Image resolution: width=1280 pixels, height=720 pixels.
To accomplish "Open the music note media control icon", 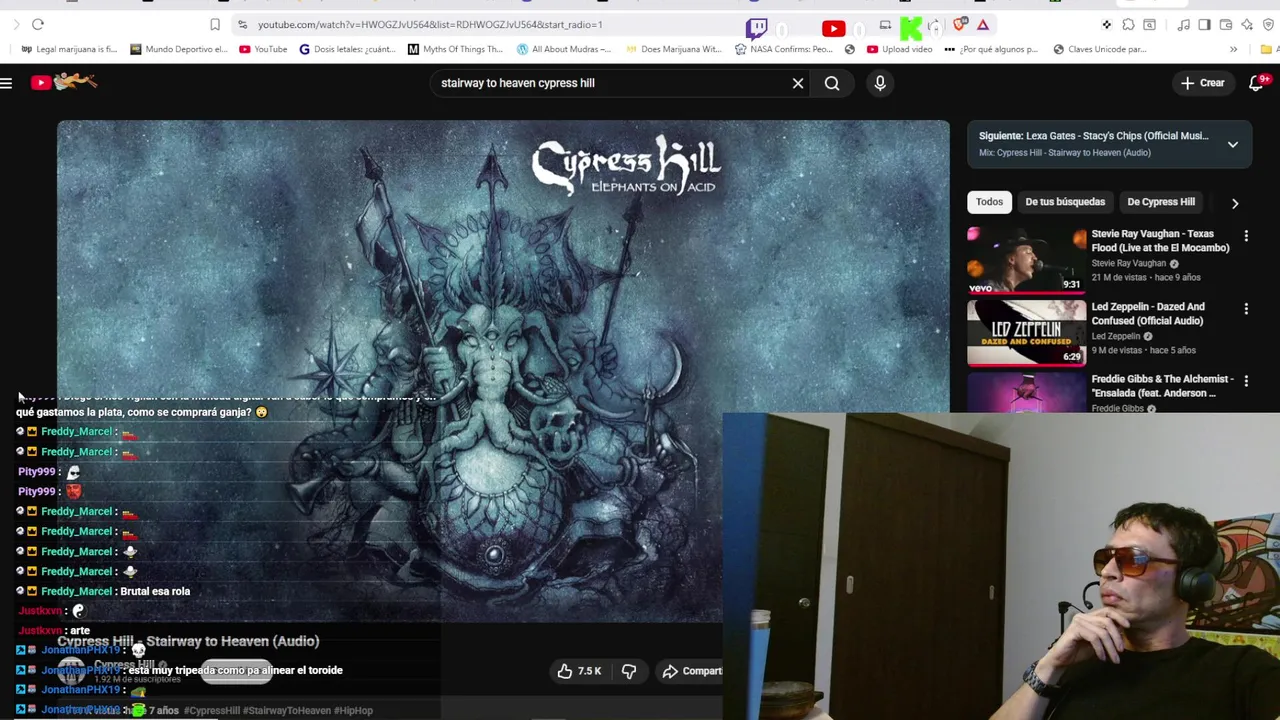I will 1183,25.
